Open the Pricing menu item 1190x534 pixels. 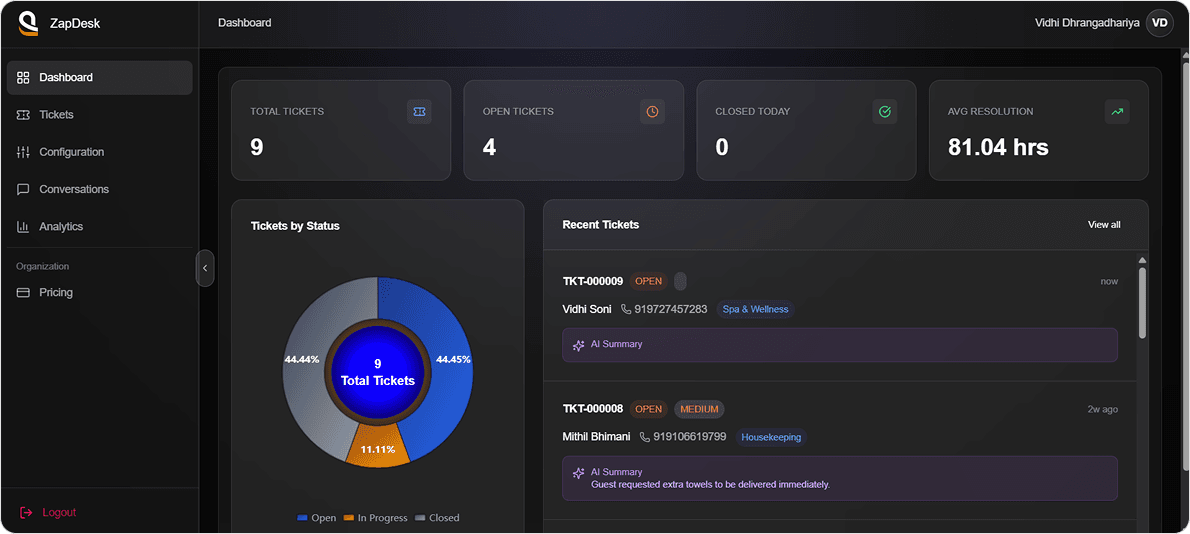[99, 292]
